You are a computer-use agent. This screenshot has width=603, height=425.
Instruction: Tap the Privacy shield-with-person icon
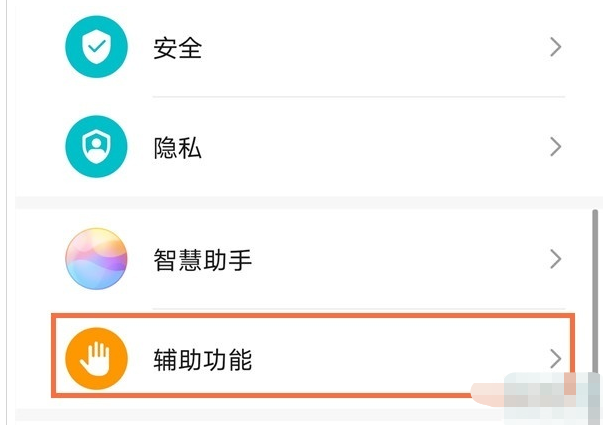click(97, 148)
